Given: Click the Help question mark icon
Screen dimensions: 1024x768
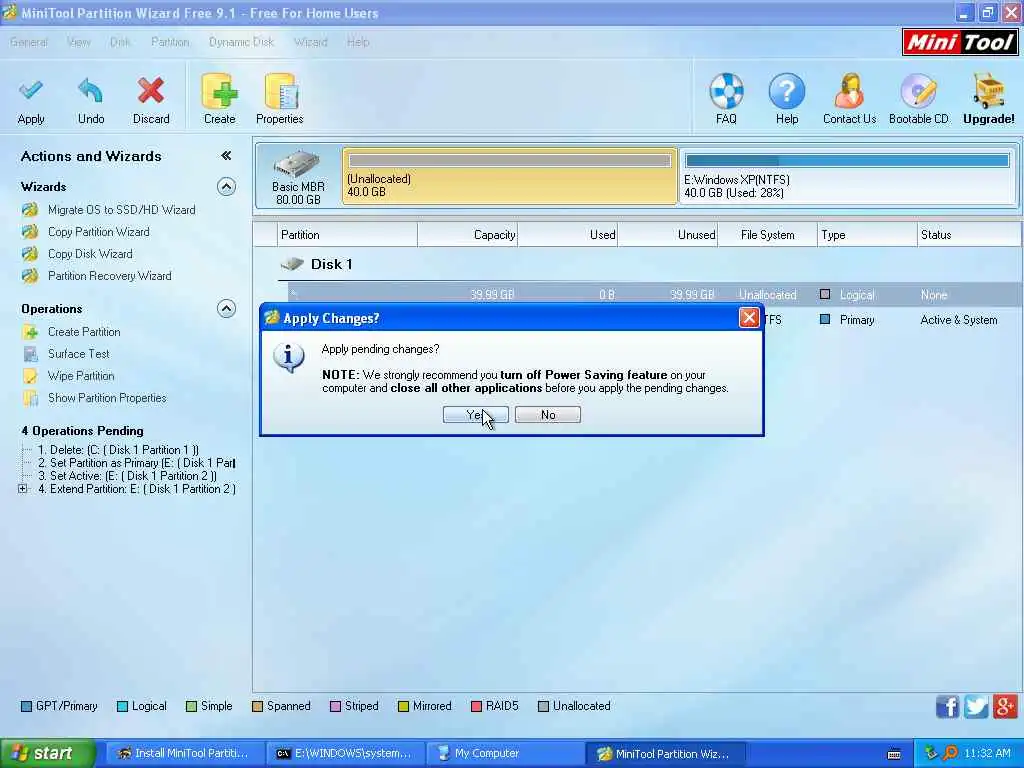Looking at the screenshot, I should coord(786,91).
